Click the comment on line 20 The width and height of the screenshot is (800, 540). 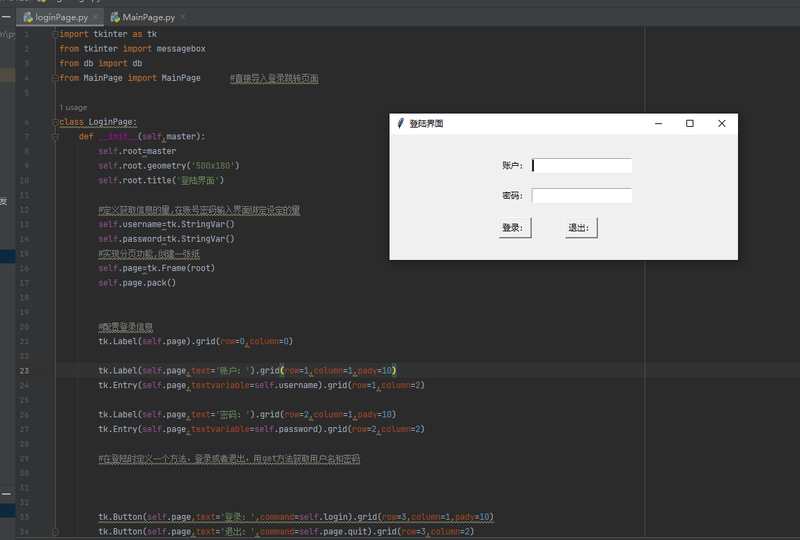[126, 327]
